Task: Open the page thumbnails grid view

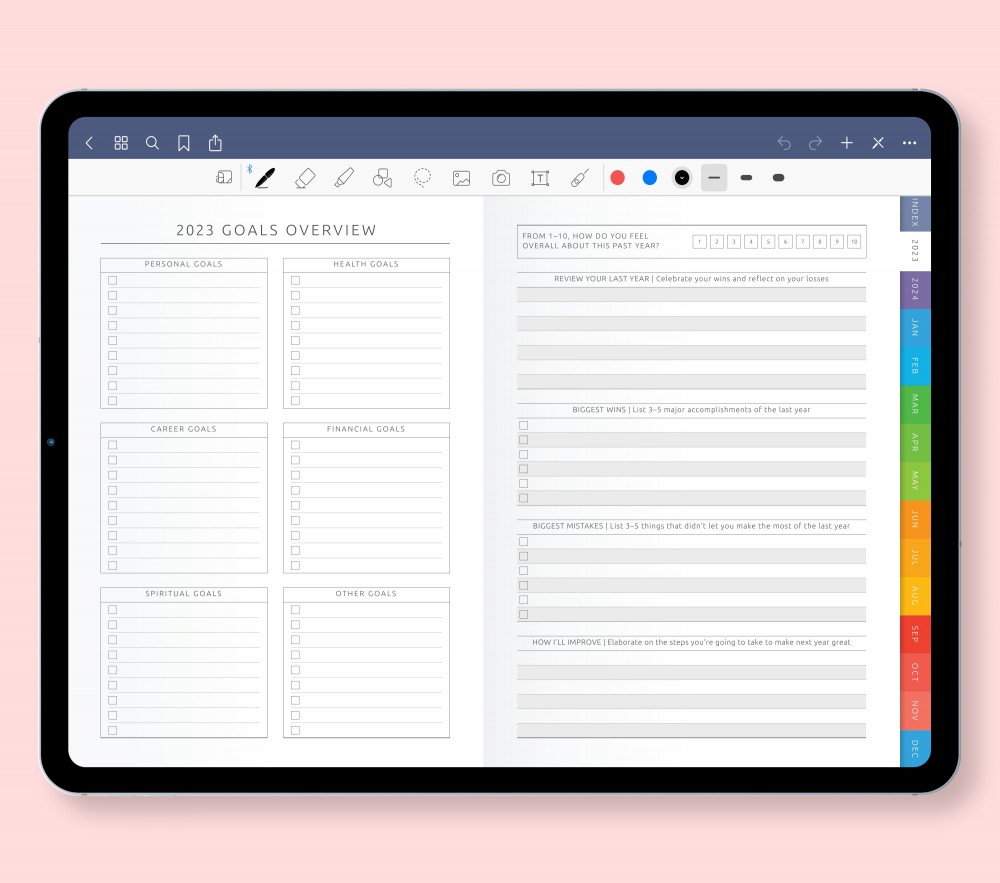Action: coord(121,143)
